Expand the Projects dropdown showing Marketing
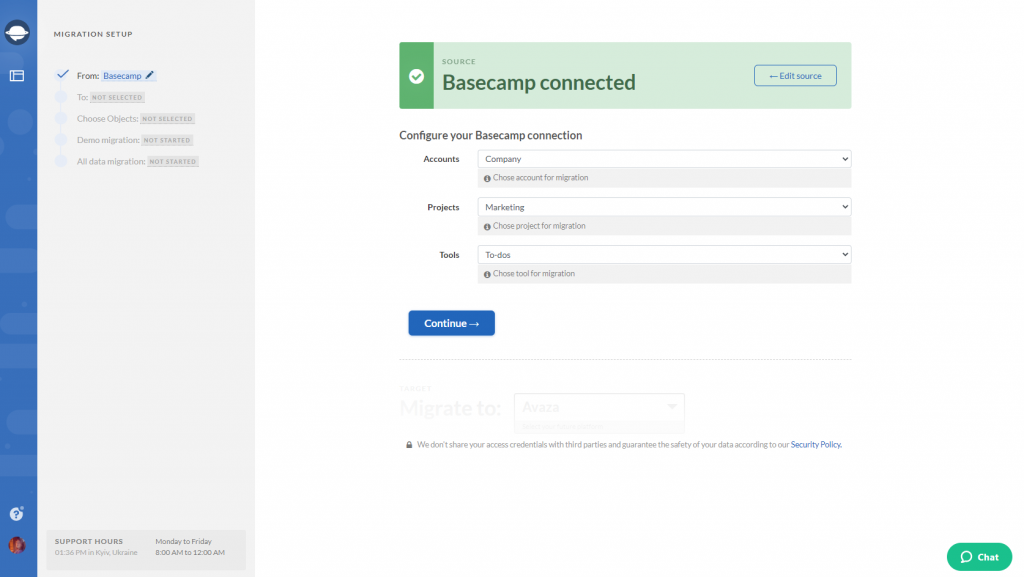This screenshot has width=1024, height=577. 664,207
